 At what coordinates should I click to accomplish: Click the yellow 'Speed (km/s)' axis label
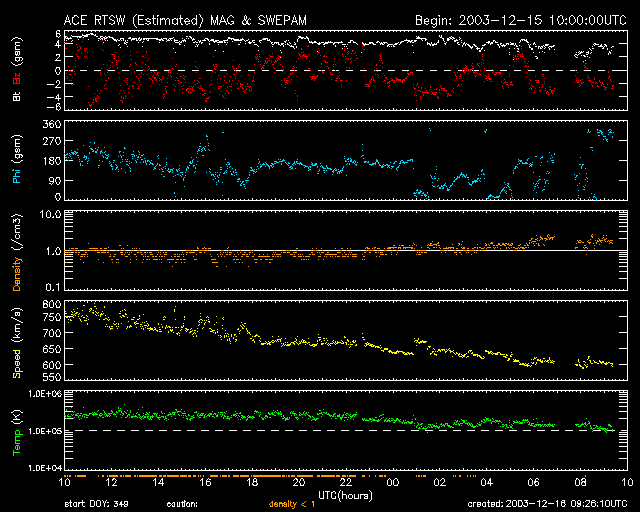pyautogui.click(x=17, y=343)
